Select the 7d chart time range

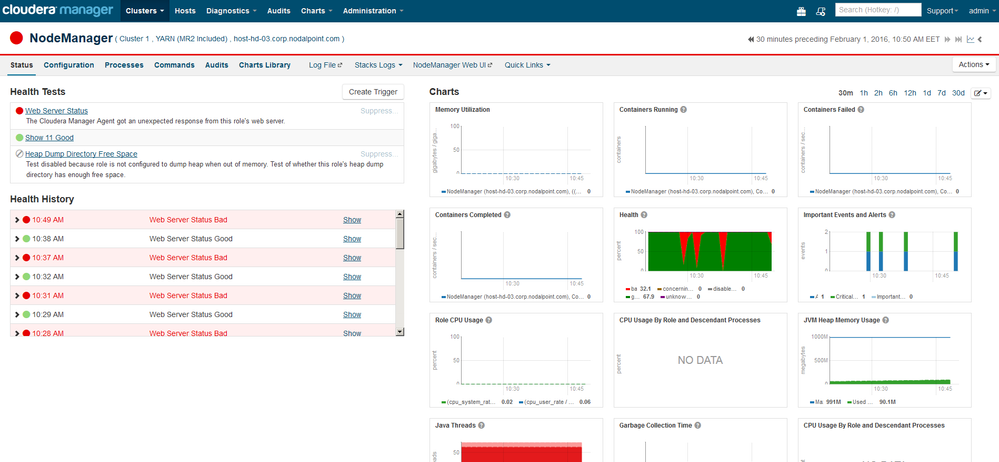pyautogui.click(x=941, y=92)
